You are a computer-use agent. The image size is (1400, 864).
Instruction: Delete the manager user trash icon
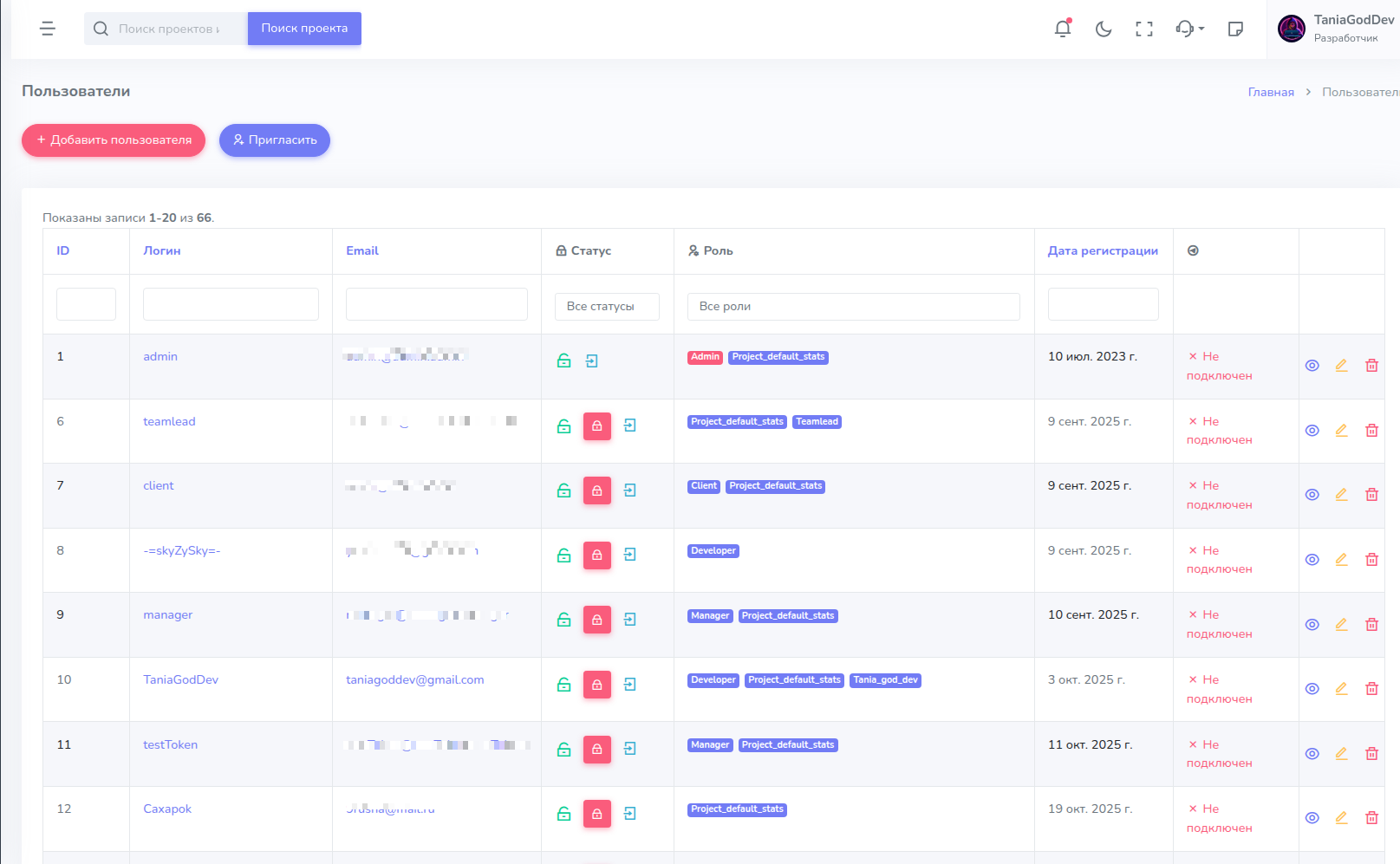click(1371, 625)
